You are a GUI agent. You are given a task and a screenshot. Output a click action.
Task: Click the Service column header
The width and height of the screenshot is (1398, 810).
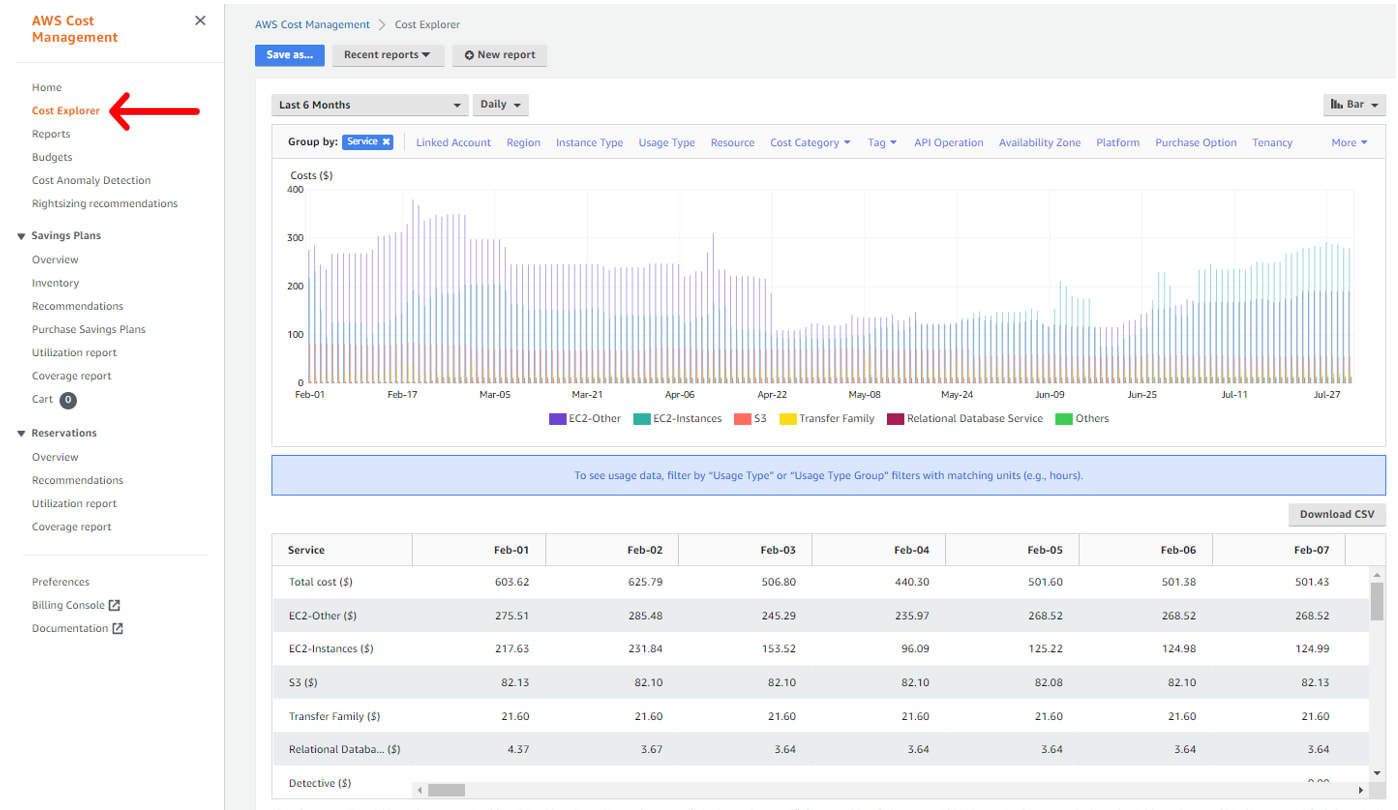[x=342, y=550]
